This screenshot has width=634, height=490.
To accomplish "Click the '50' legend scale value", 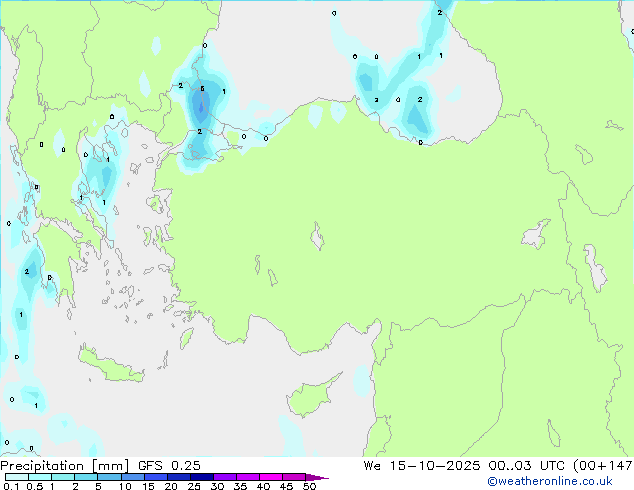I will point(309,486).
